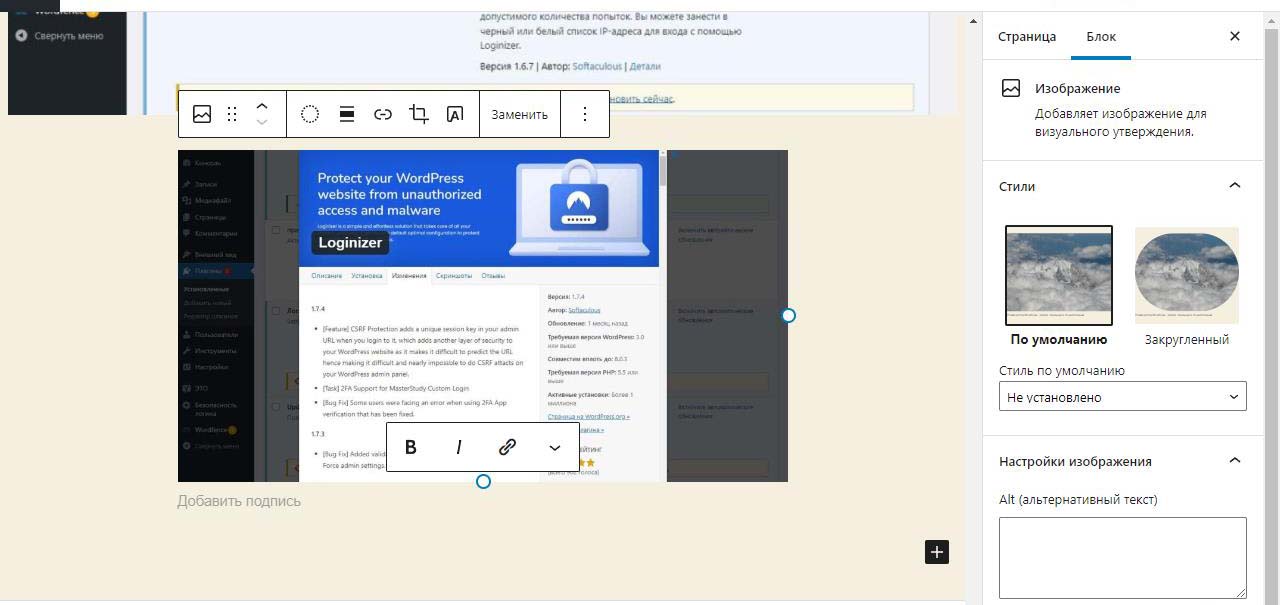Click the image block type icon
This screenshot has width=1280, height=605.
coord(202,114)
